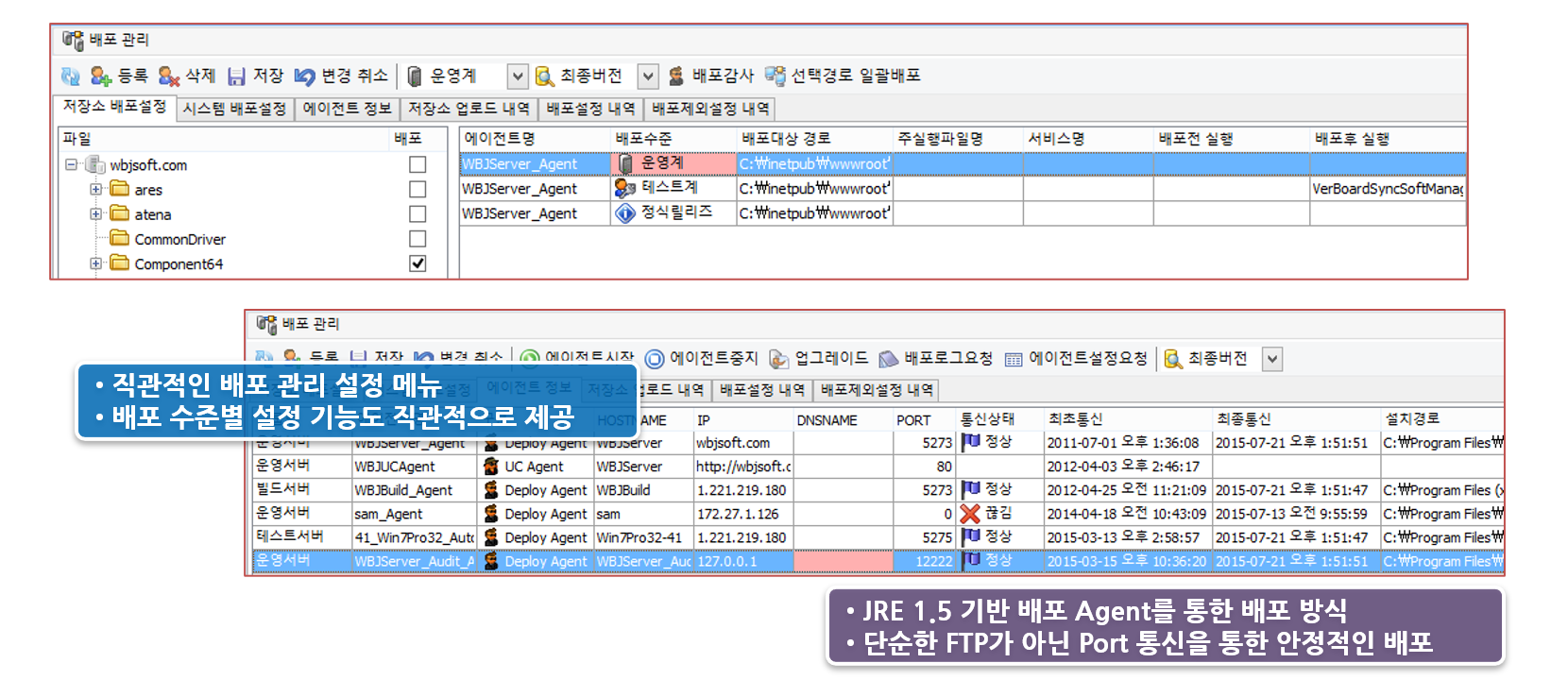Click 변경 취소 undo icon
This screenshot has width=1568, height=680.
[304, 76]
